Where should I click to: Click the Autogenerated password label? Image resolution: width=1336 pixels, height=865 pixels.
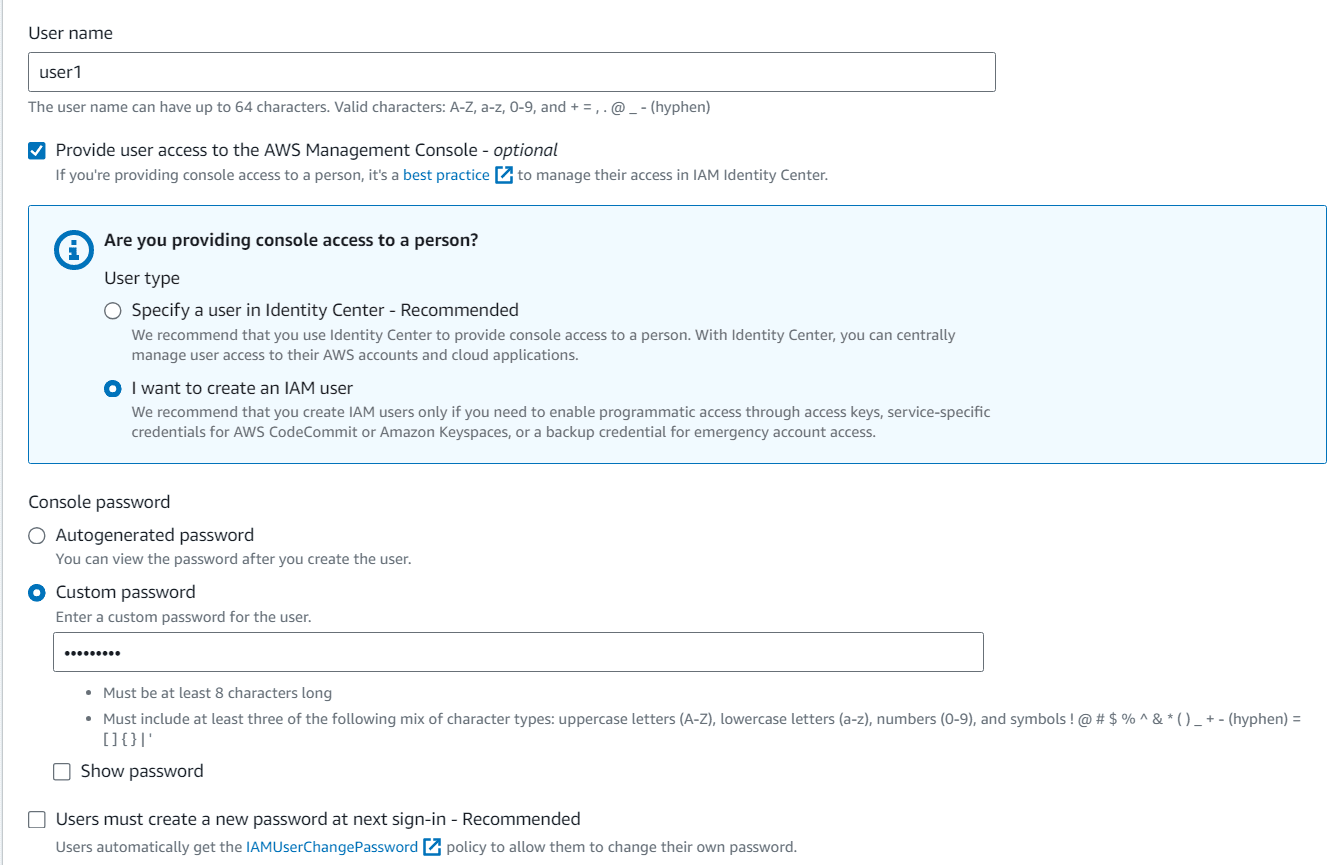click(154, 535)
